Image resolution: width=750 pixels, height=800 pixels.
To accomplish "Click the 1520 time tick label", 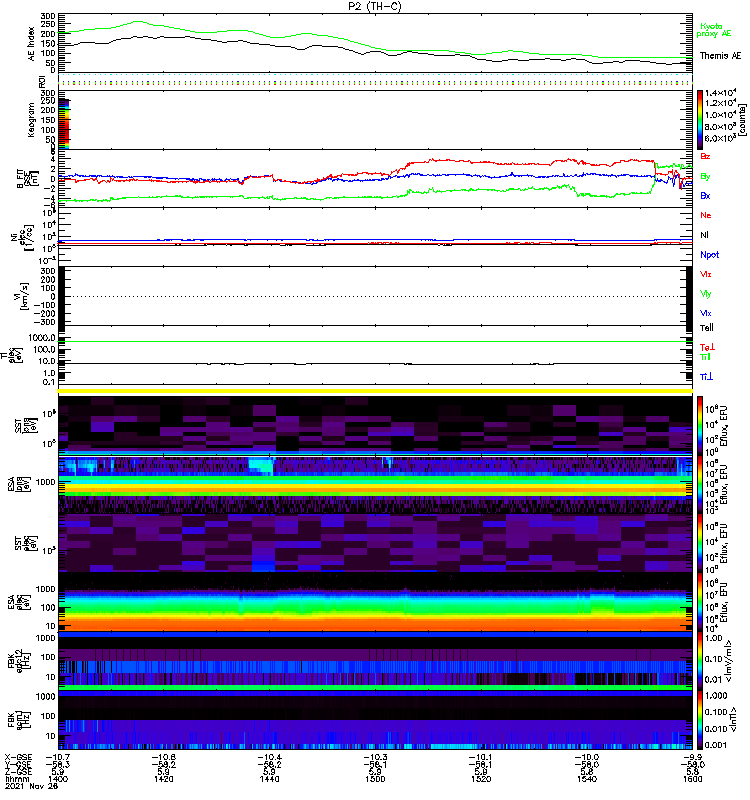I will [481, 779].
